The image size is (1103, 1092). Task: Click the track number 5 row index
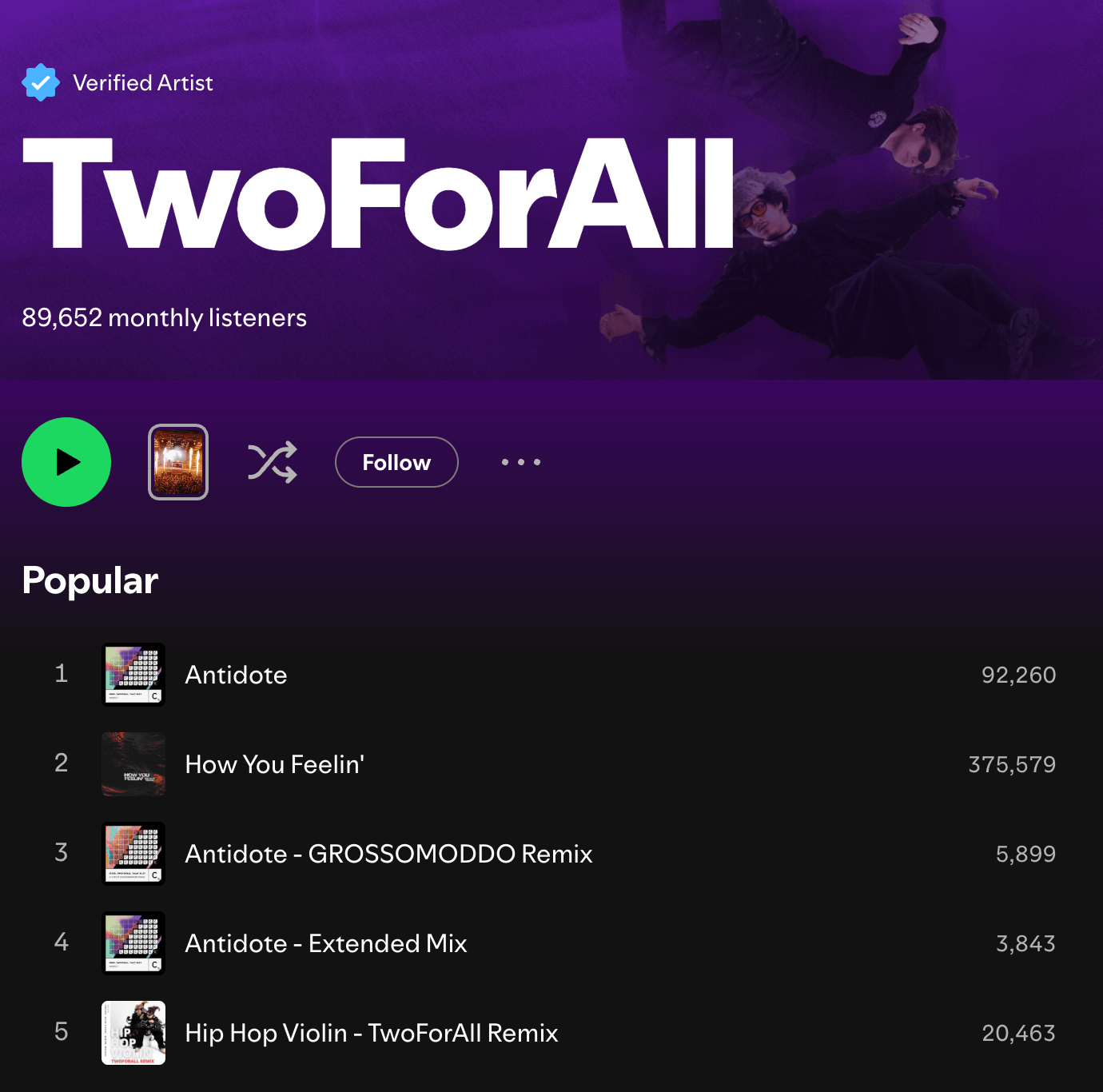[61, 1032]
